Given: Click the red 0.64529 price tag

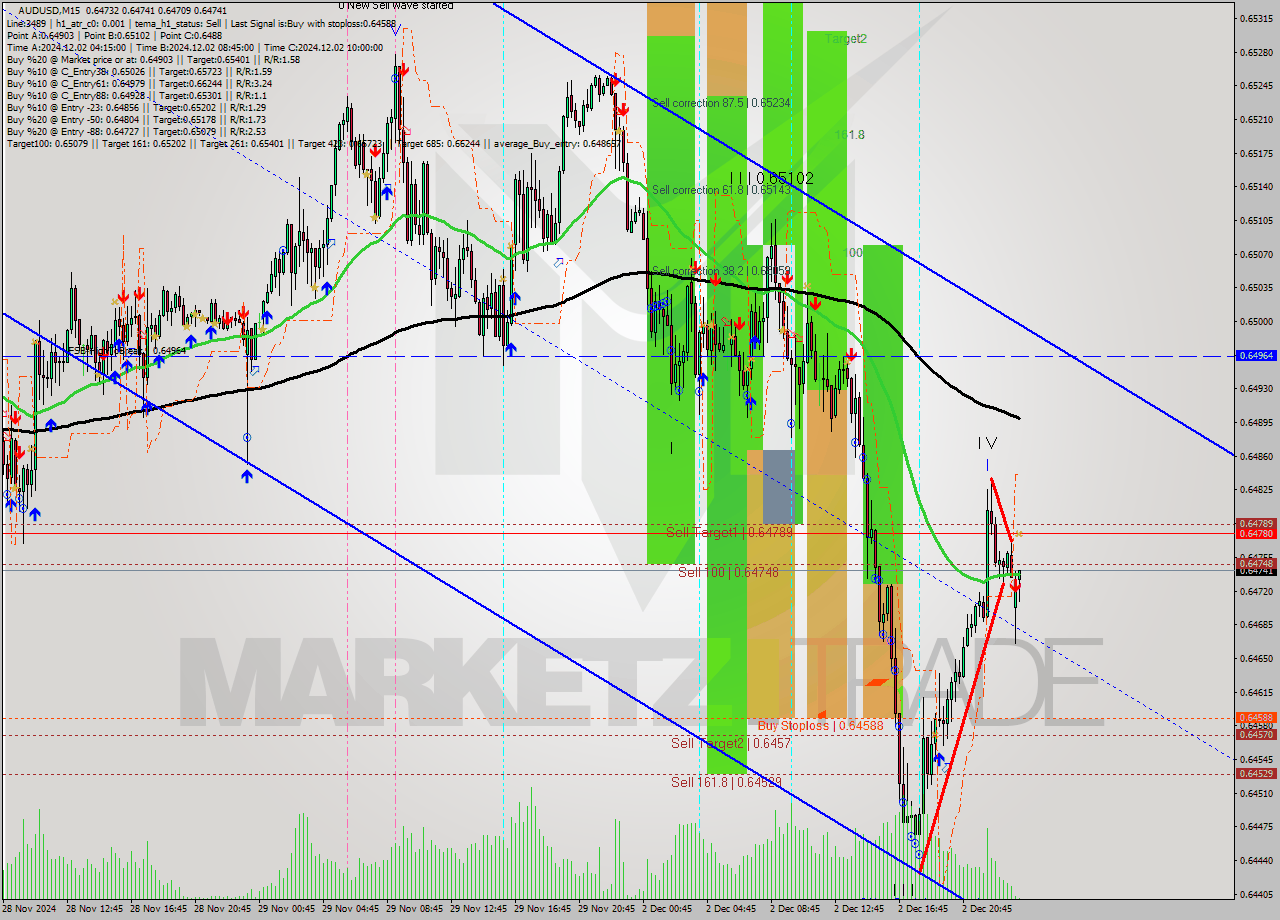Looking at the screenshot, I should tap(1256, 773).
